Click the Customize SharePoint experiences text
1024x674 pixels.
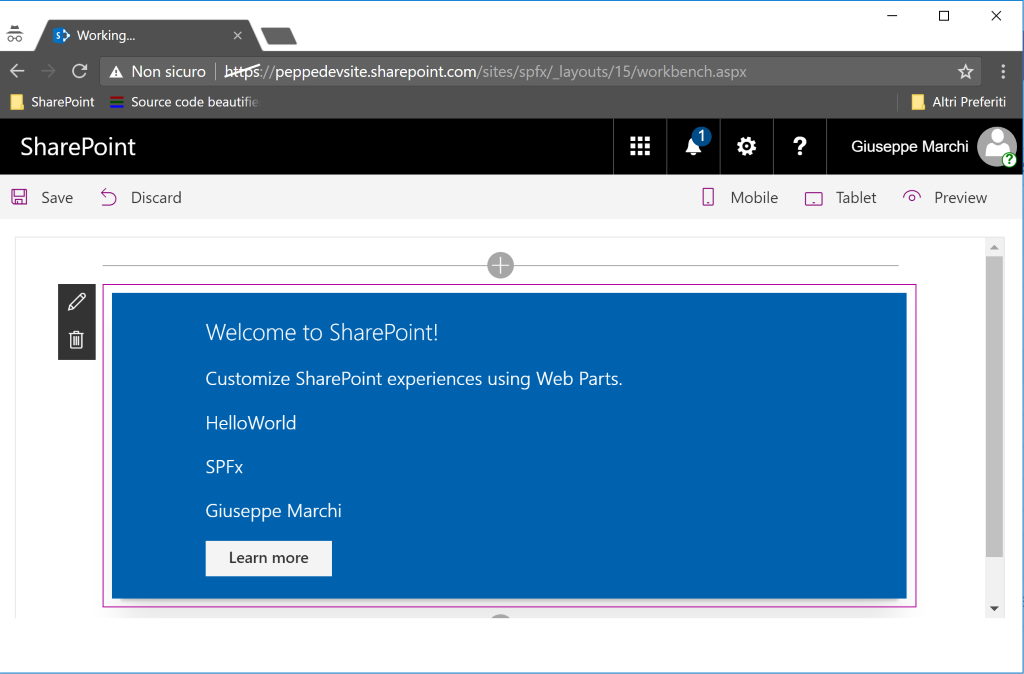tap(414, 379)
